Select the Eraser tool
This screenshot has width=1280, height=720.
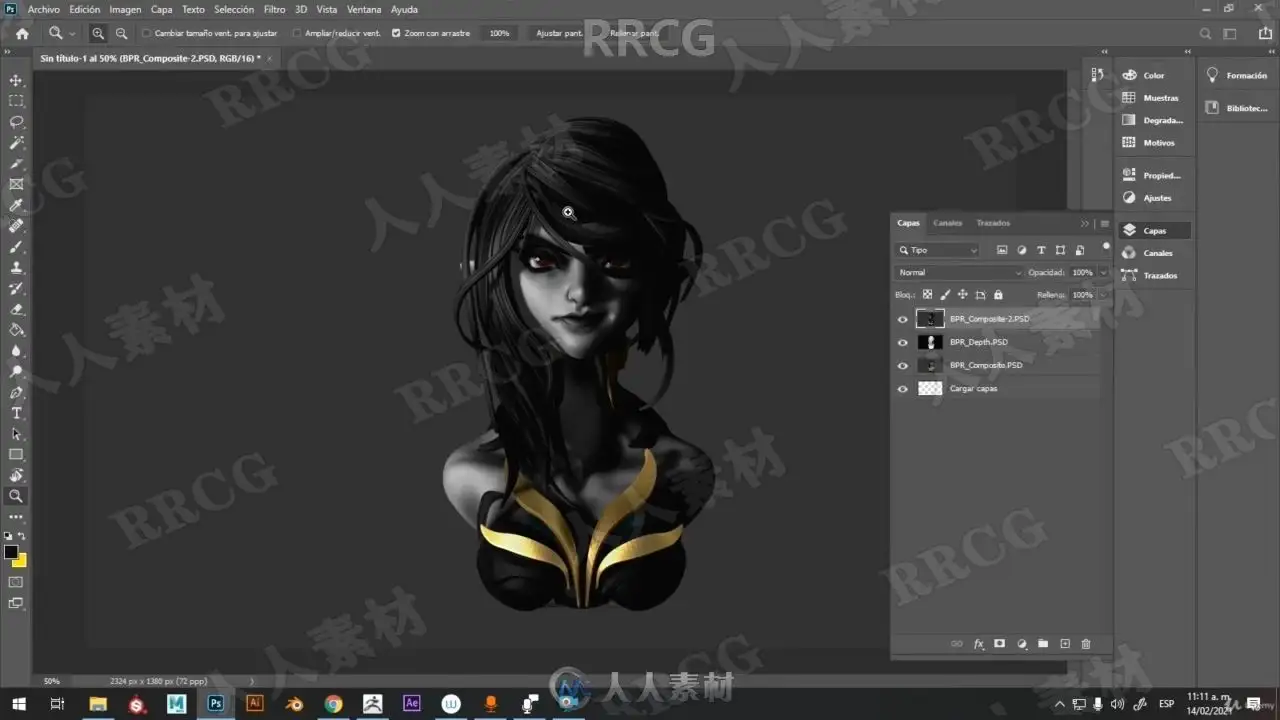tap(16, 309)
